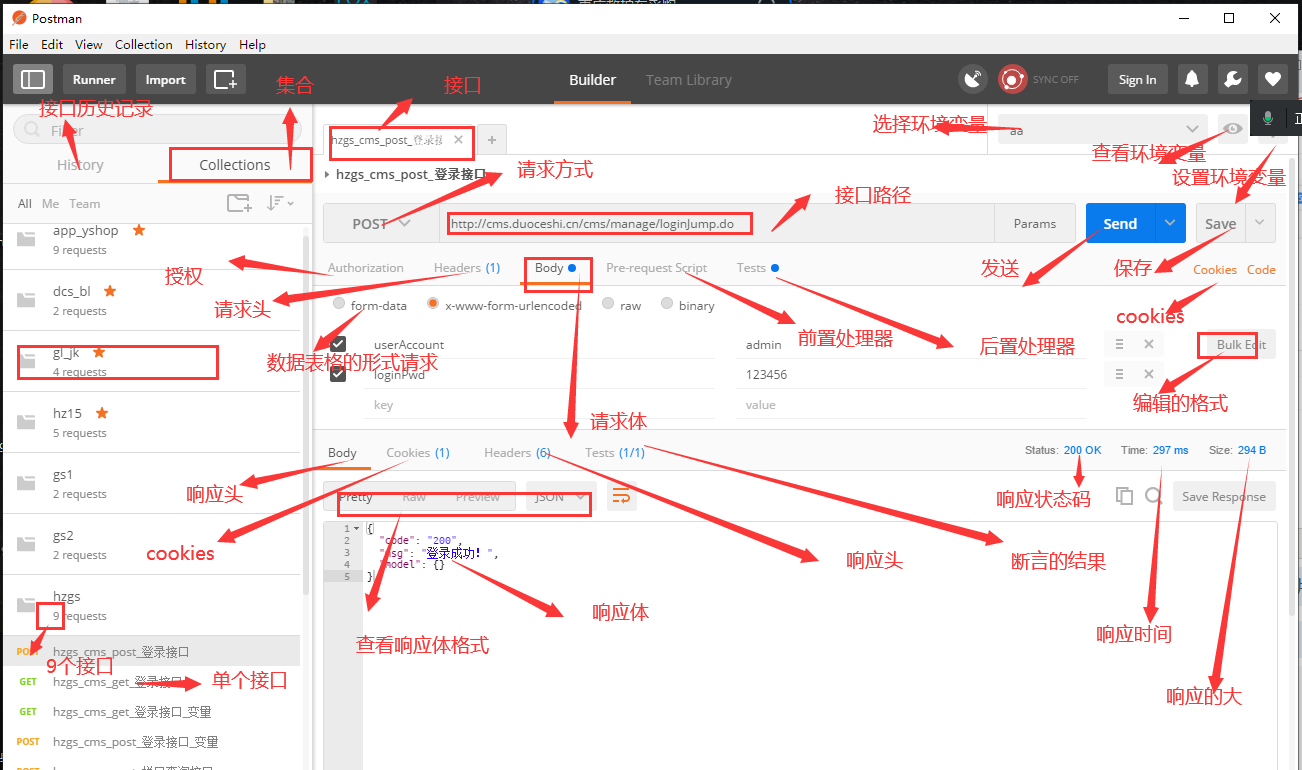Open the request Authorization tab
Viewport: 1302px width, 770px height.
click(x=366, y=268)
